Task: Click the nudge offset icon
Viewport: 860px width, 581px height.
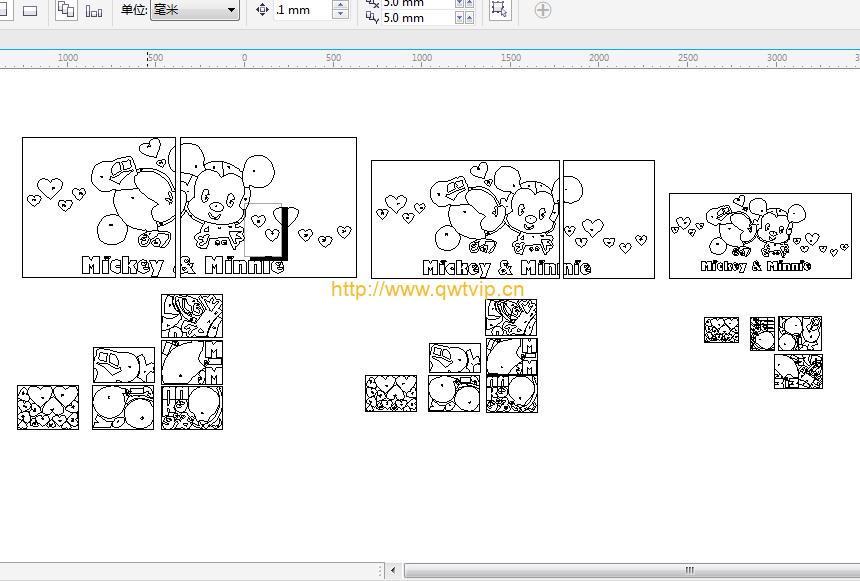Action: (x=262, y=9)
